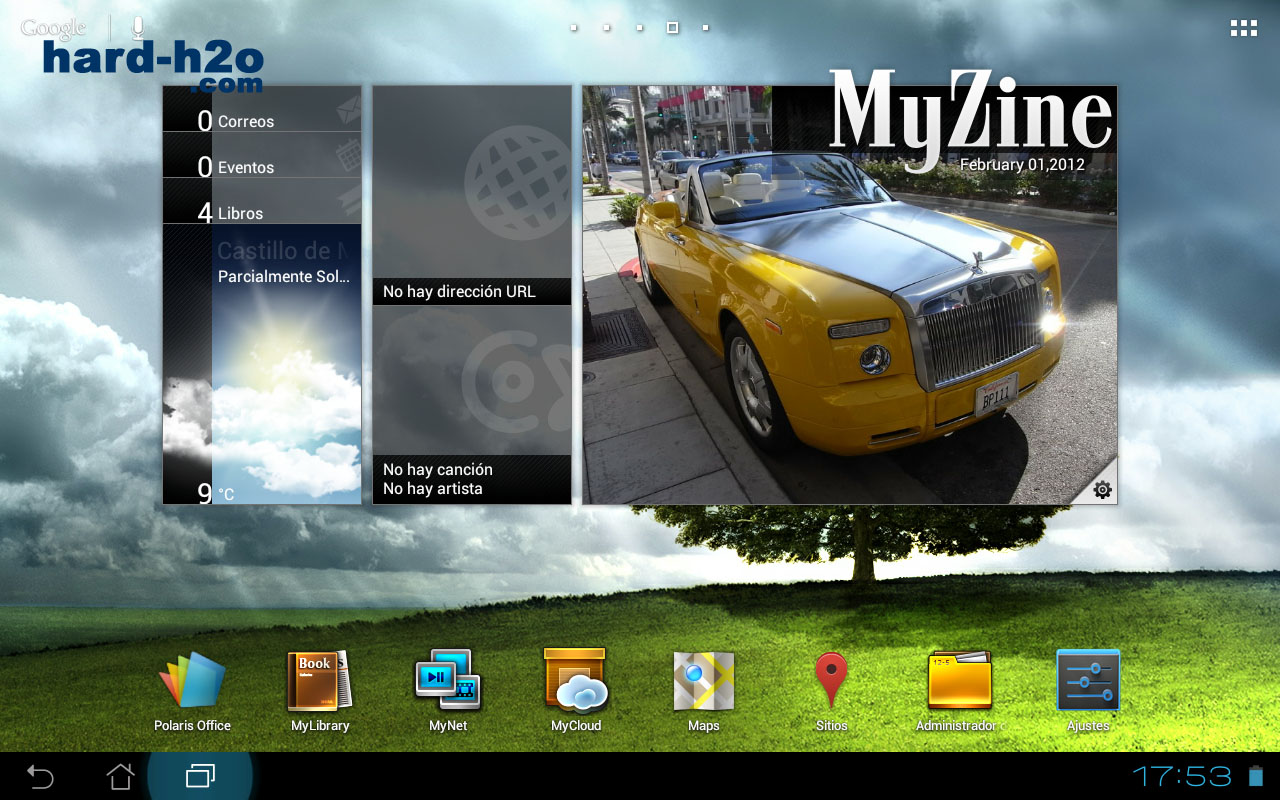Jump to the first home screen page dot

pos(574,28)
